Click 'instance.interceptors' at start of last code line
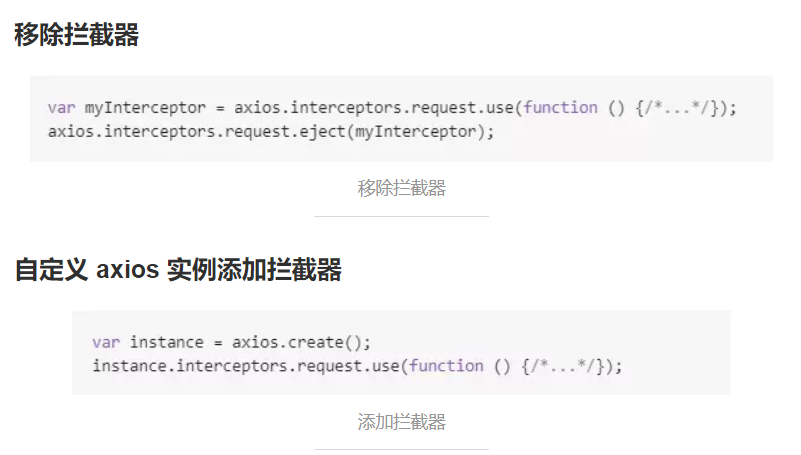 pos(190,366)
